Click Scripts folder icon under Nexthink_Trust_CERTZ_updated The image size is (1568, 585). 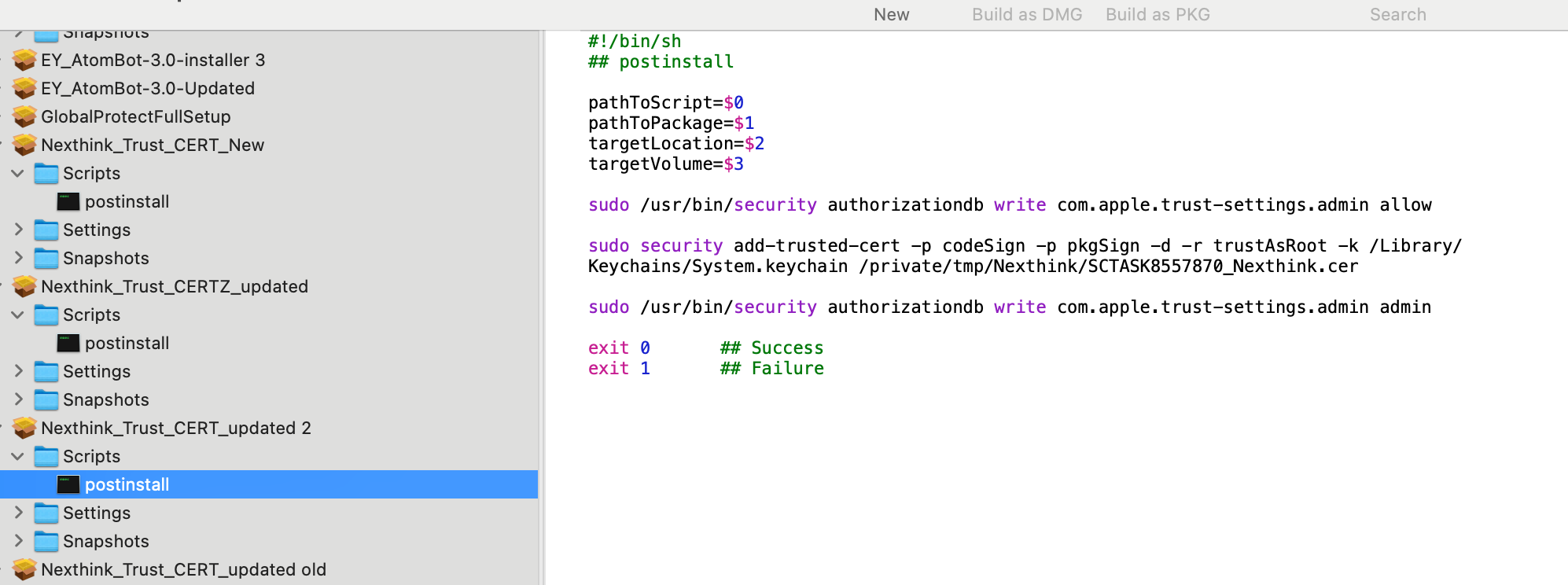click(46, 315)
